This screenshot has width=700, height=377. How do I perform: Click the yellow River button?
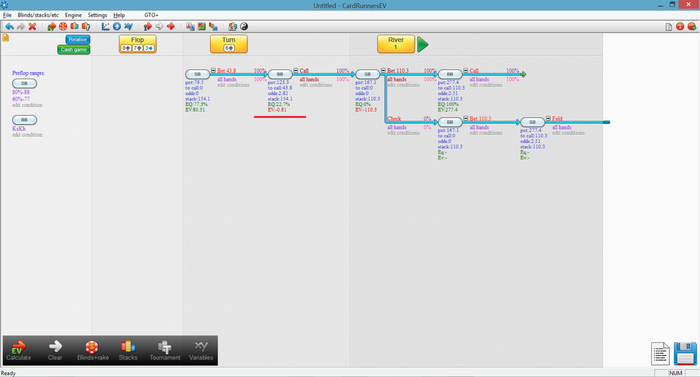coord(396,44)
